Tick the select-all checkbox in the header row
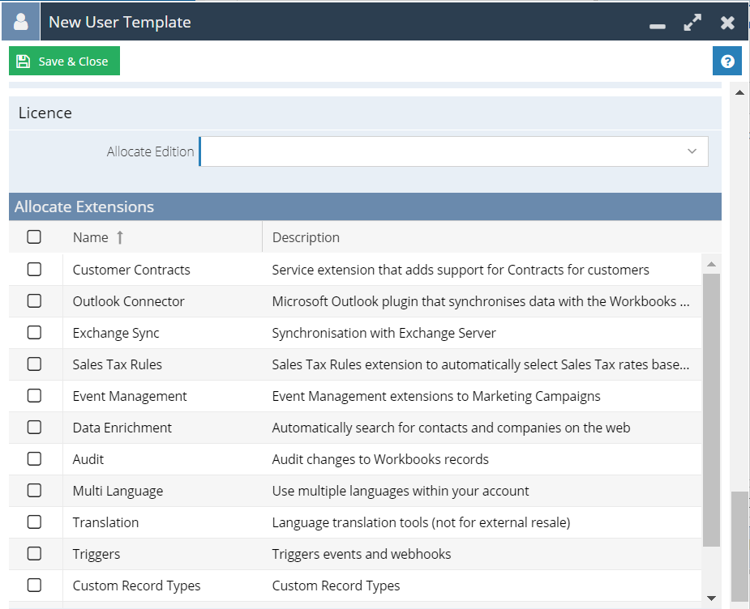 [34, 237]
